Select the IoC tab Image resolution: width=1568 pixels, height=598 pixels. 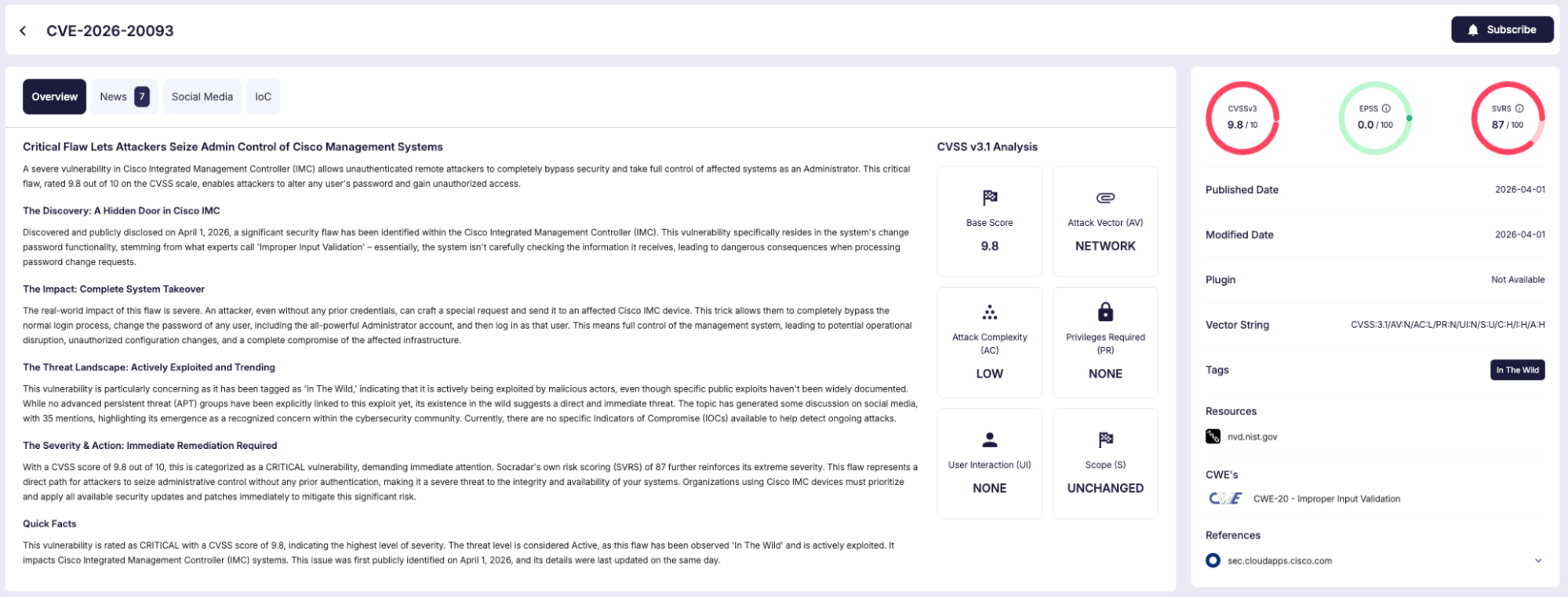coord(263,97)
